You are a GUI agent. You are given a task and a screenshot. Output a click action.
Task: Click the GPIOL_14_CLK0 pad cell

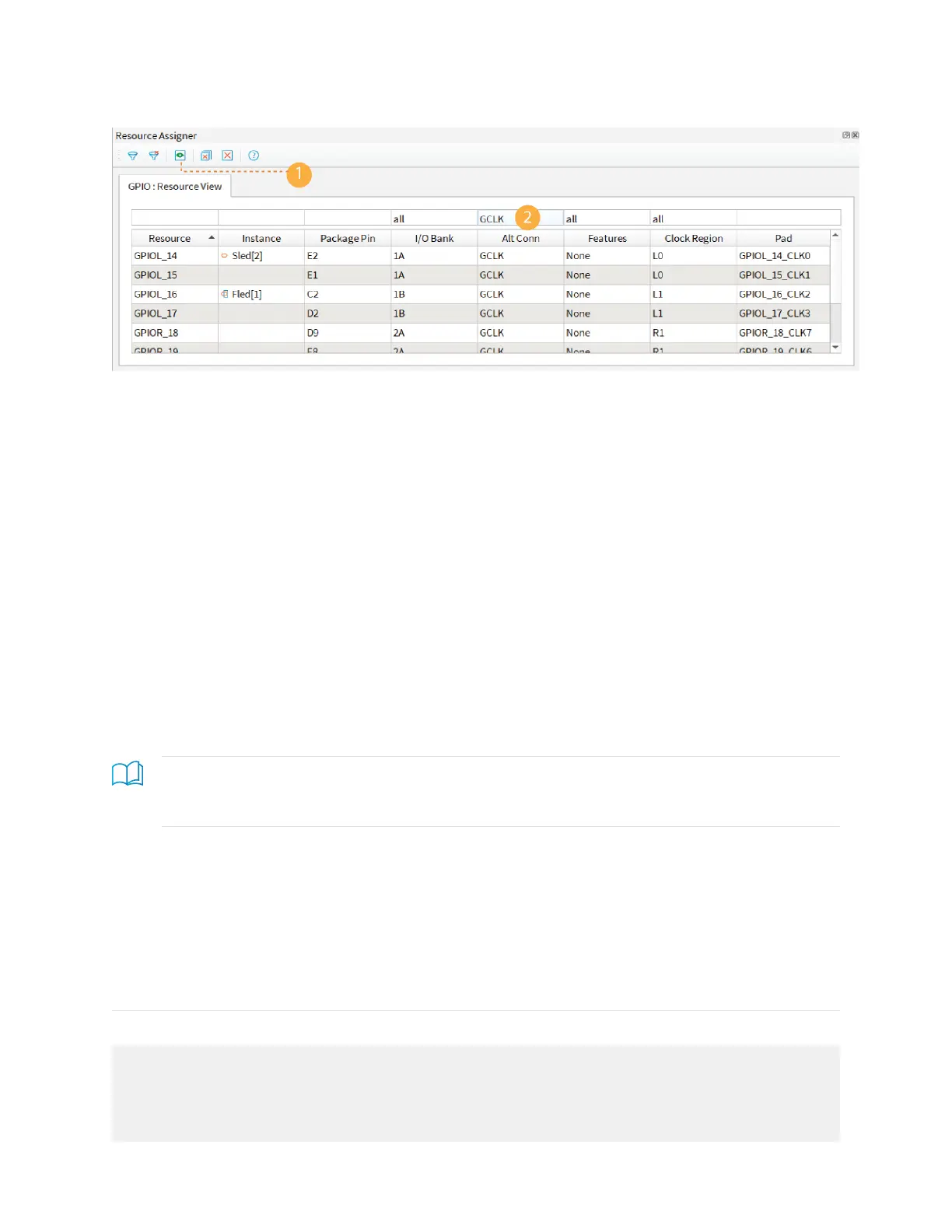pos(783,256)
